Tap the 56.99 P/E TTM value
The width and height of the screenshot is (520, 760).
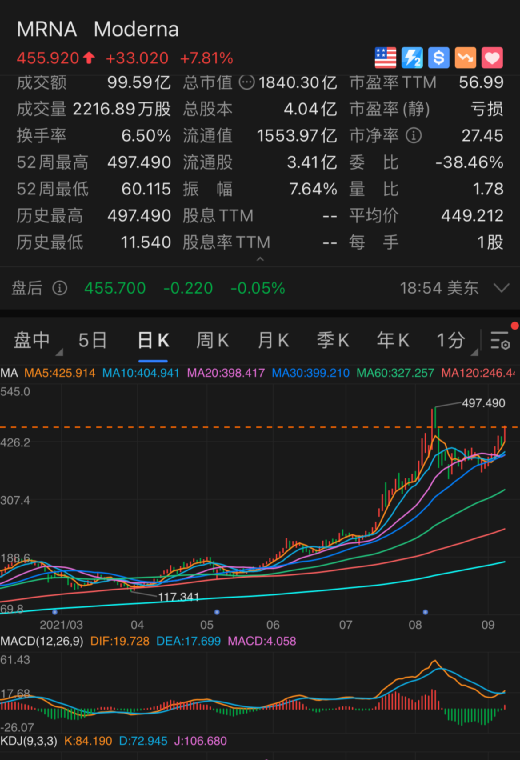point(481,82)
